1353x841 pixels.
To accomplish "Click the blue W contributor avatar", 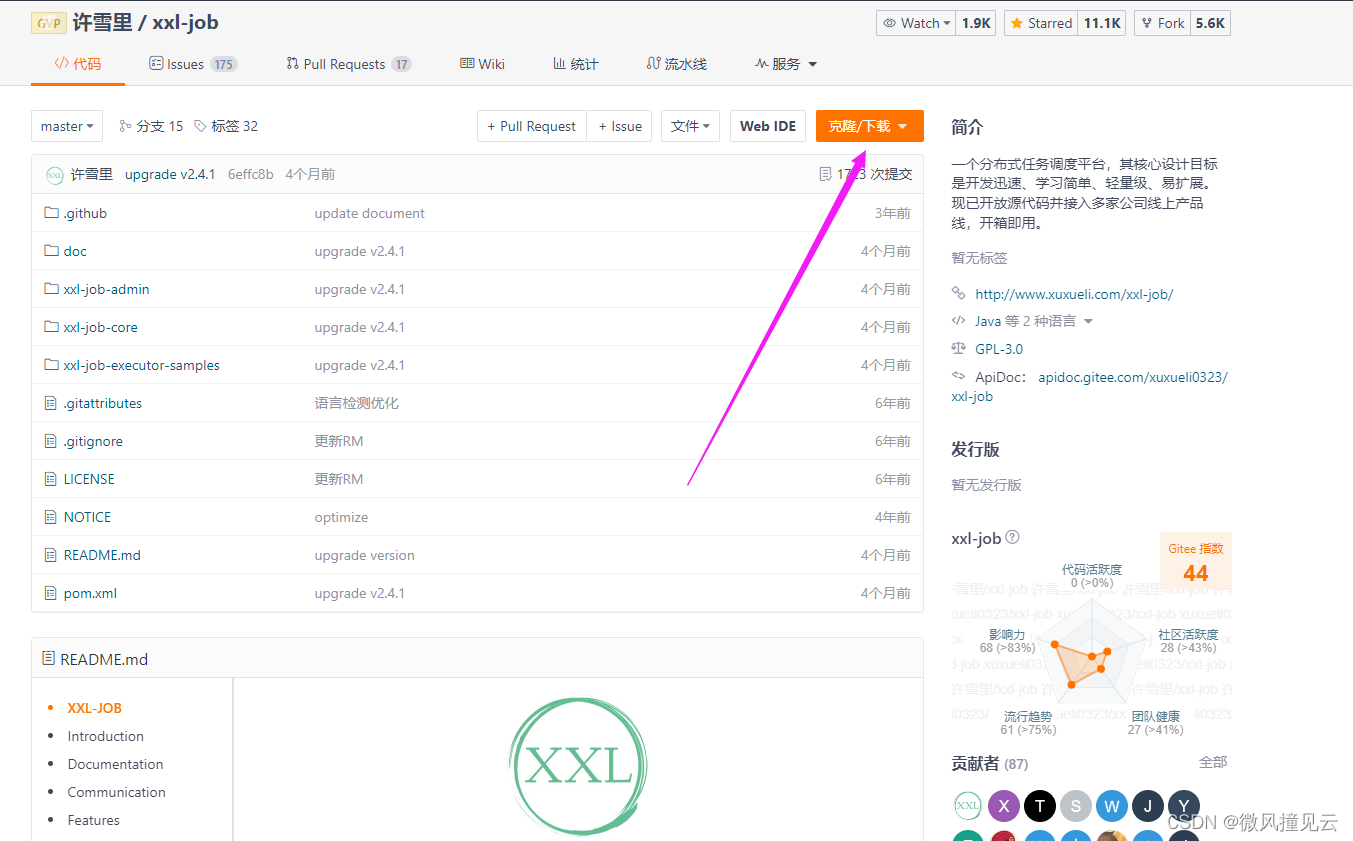I will pos(1111,805).
